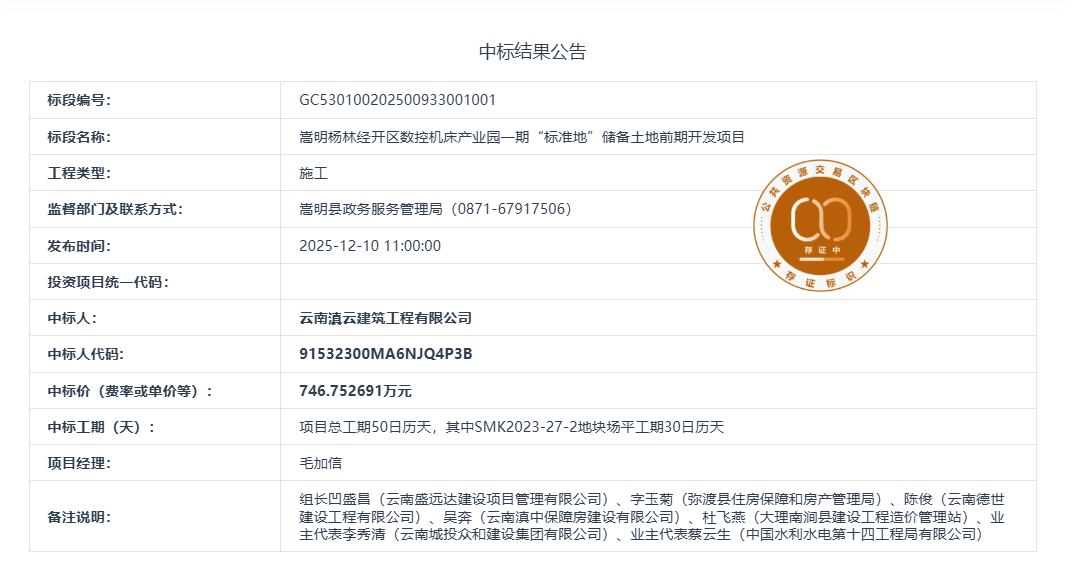
Task: Click the 备注说明 remarks paragraph text
Action: tap(650, 517)
